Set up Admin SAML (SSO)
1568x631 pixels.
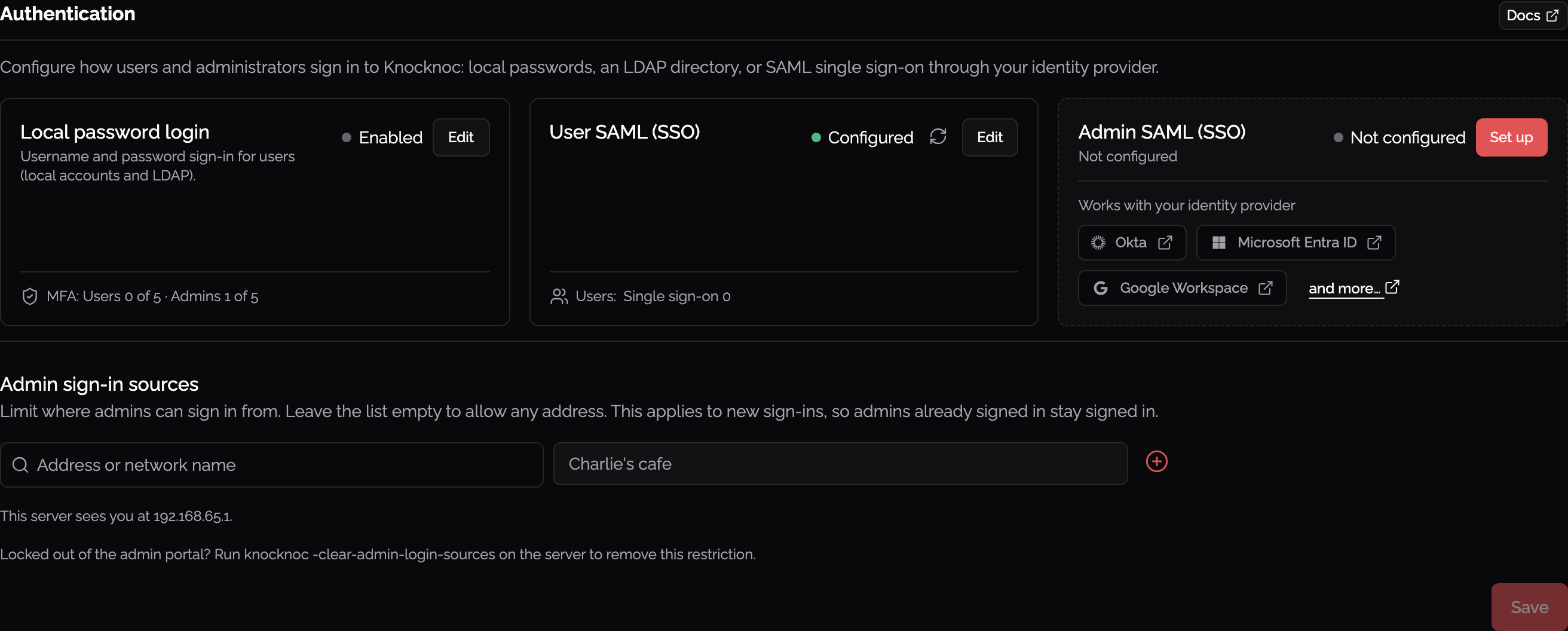[1511, 137]
